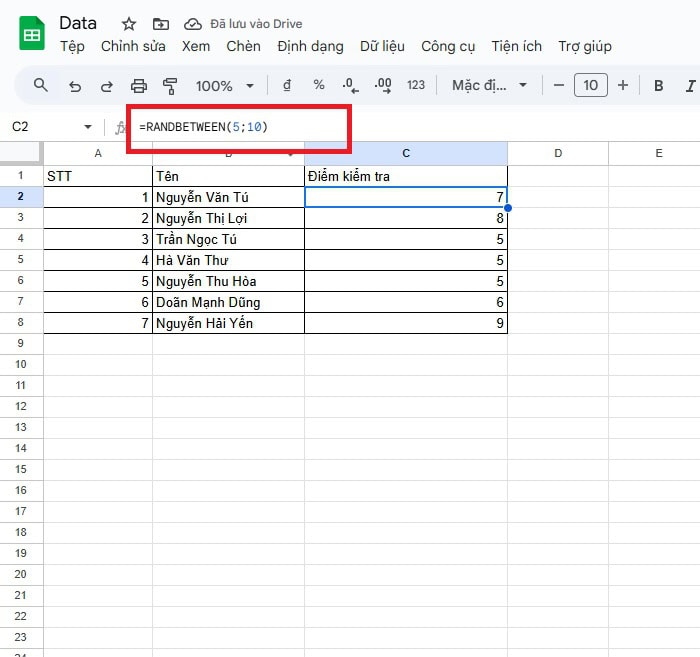Click the undo arrow
Screen dimensions: 700x657
(74, 86)
